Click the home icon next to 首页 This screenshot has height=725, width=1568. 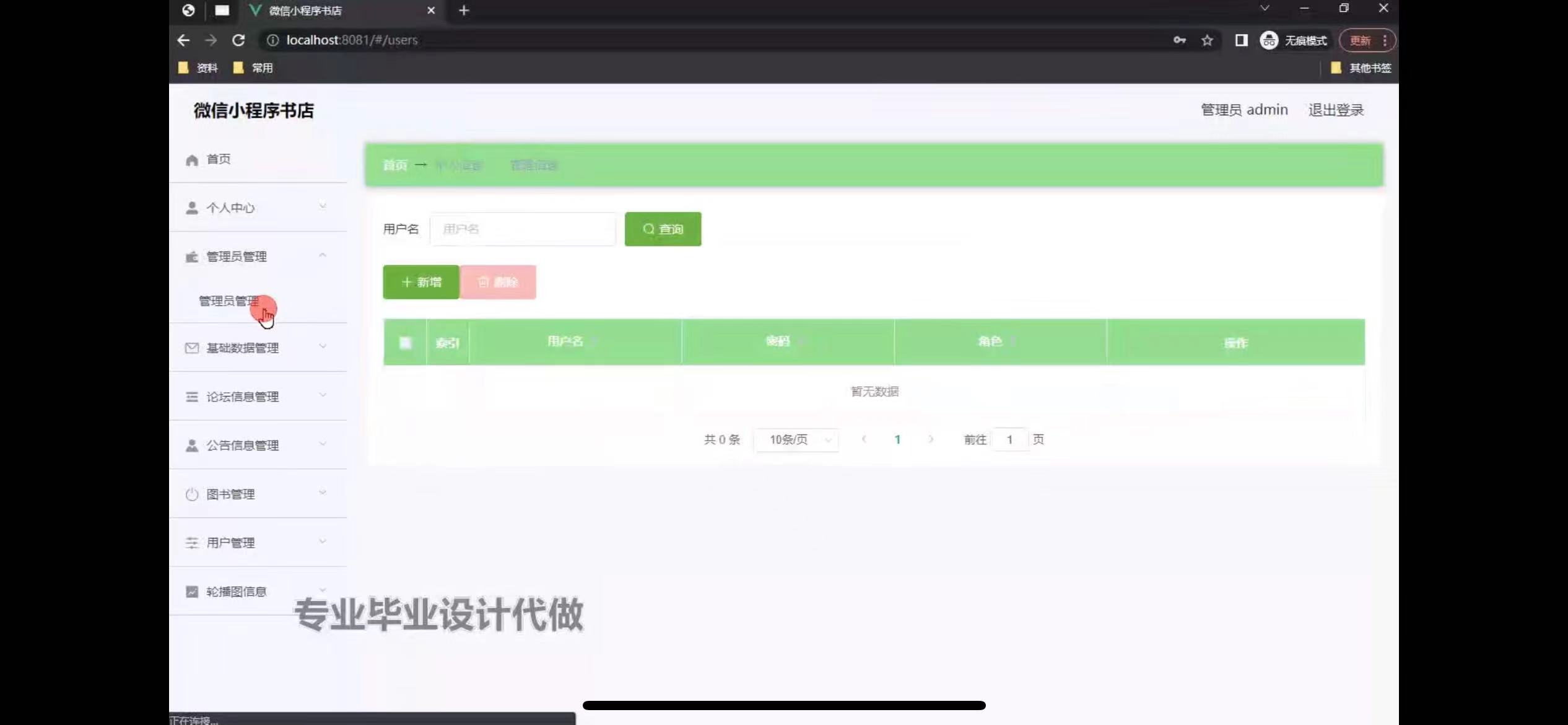tap(192, 160)
